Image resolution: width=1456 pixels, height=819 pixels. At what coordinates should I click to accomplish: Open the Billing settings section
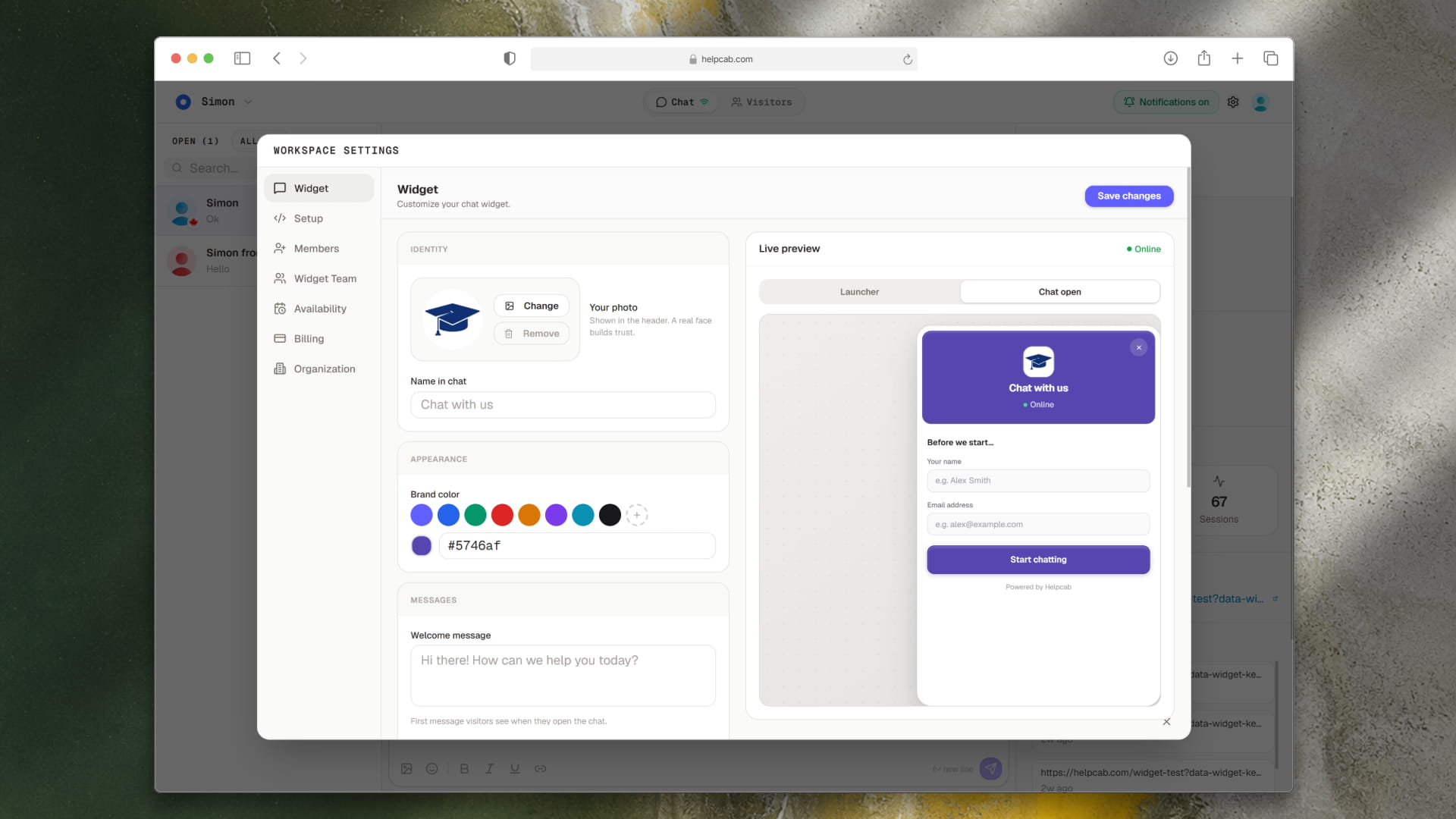point(318,339)
